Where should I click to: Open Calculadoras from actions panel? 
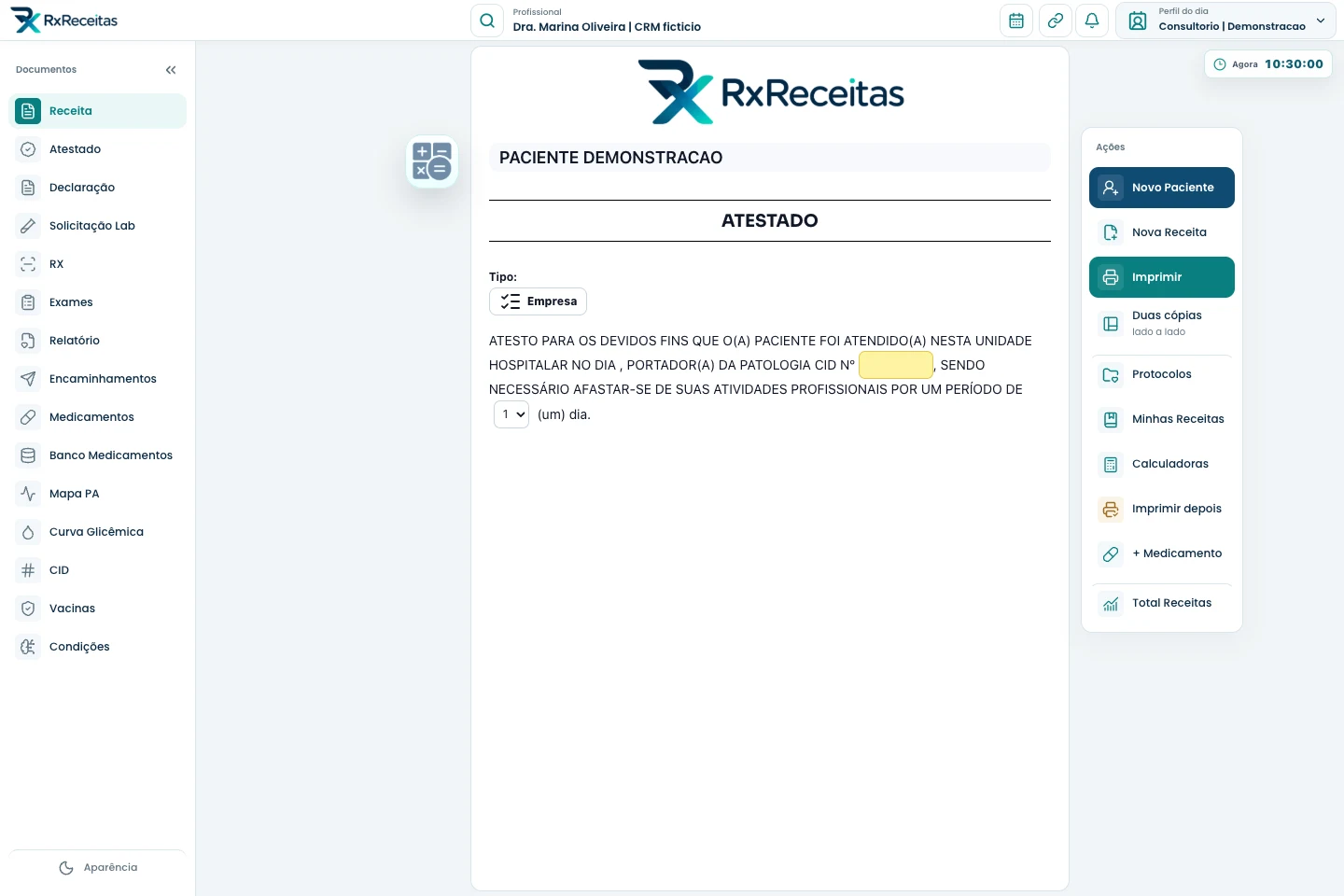coord(1162,464)
